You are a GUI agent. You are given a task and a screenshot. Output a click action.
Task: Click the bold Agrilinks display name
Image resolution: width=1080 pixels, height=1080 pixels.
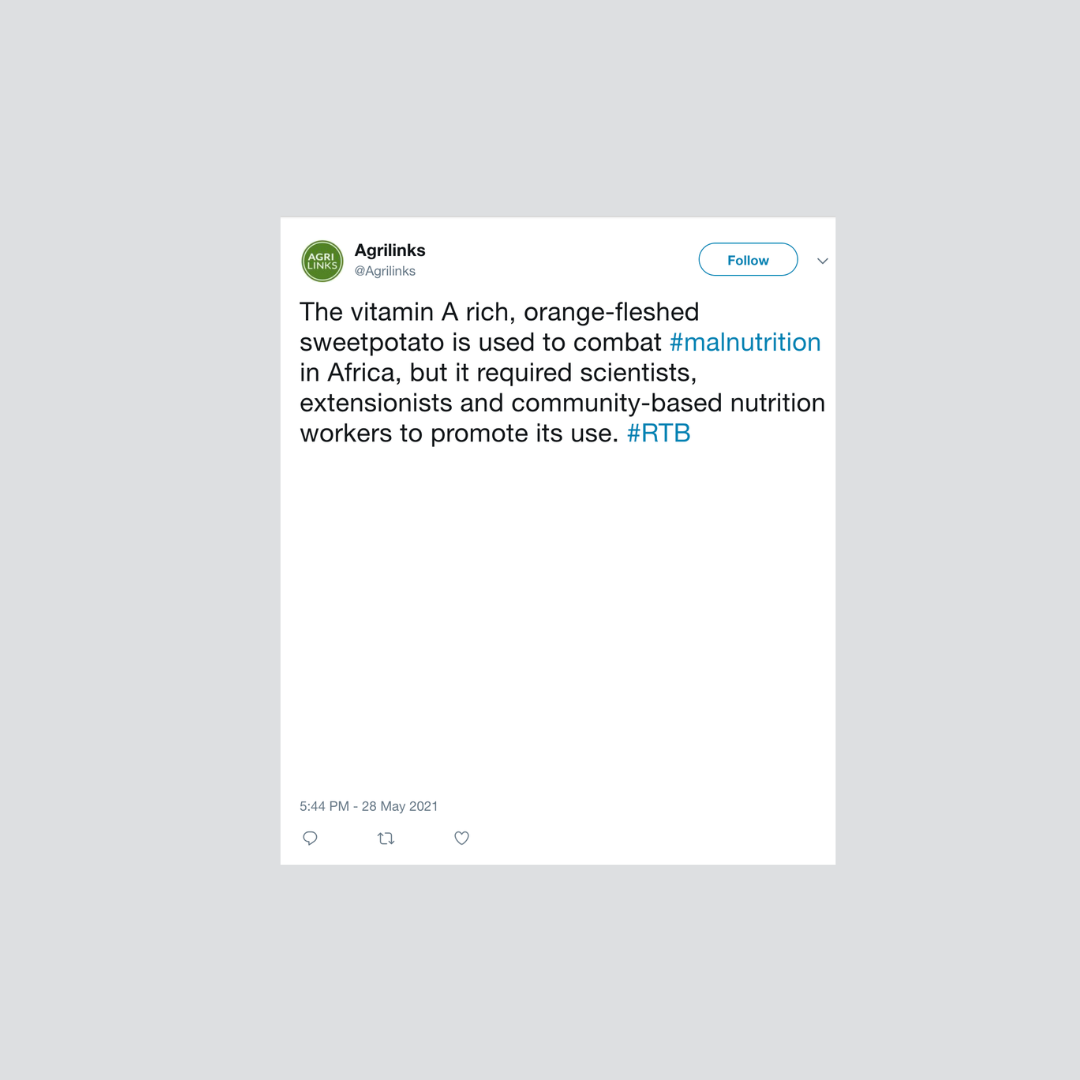[x=390, y=250]
